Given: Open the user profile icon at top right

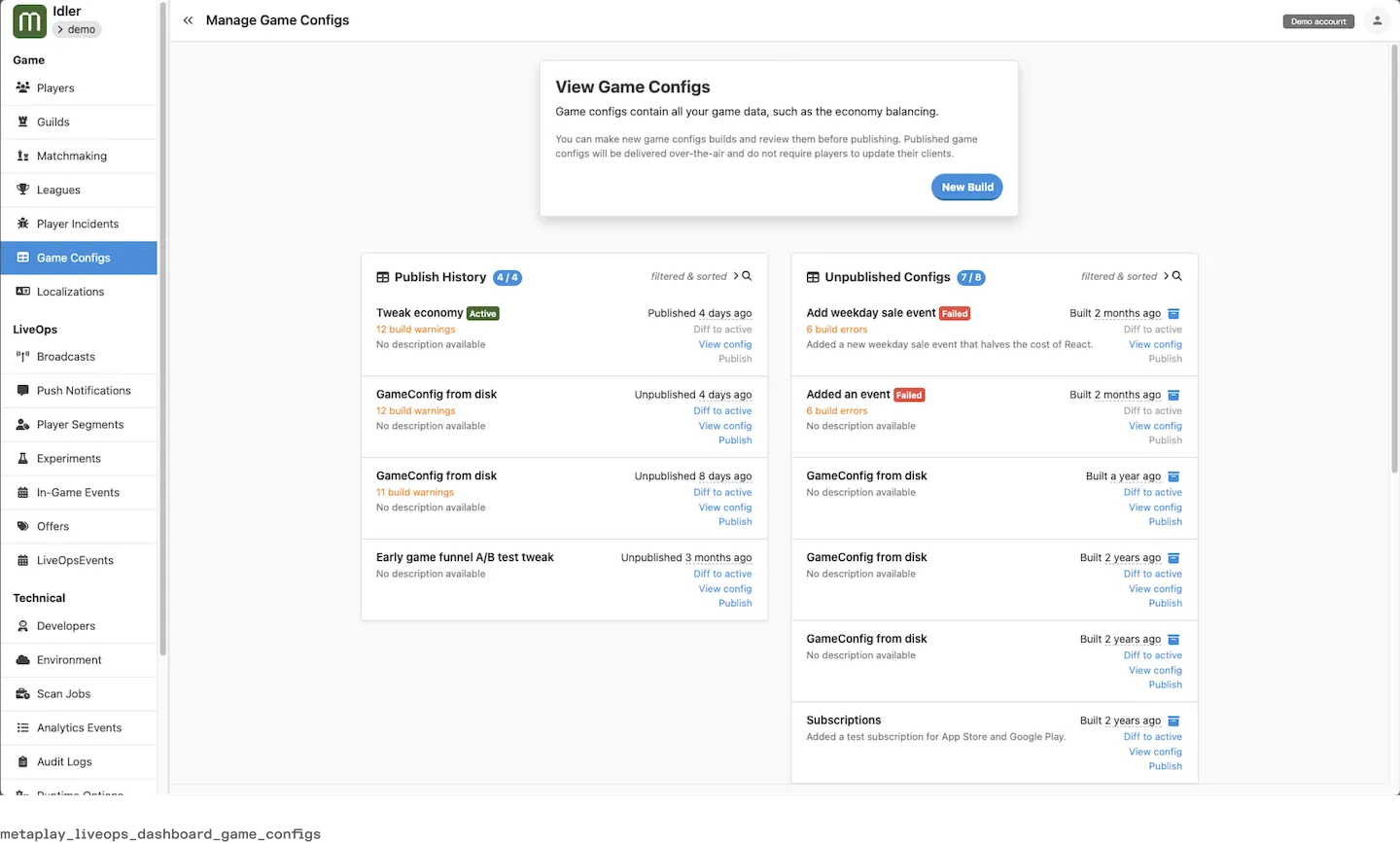Looking at the screenshot, I should click(x=1378, y=20).
